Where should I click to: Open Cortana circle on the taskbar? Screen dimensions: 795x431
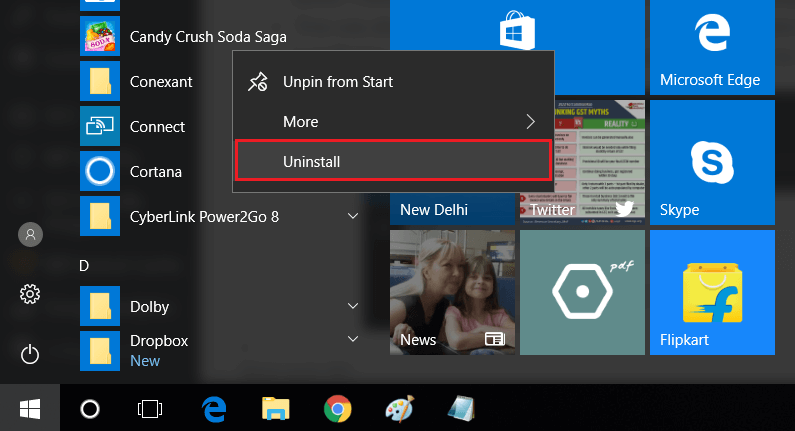[90, 409]
